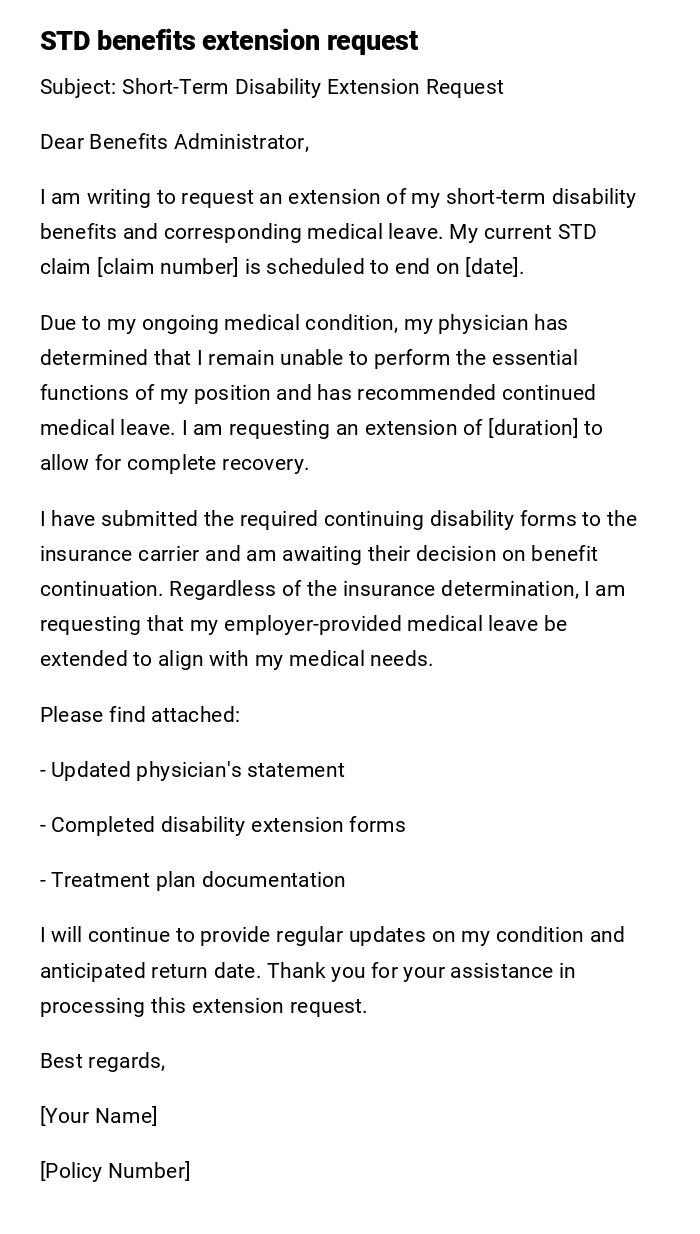The height and width of the screenshot is (1234, 700).
Task: Click the [Your Name] placeholder
Action: pos(98,1116)
